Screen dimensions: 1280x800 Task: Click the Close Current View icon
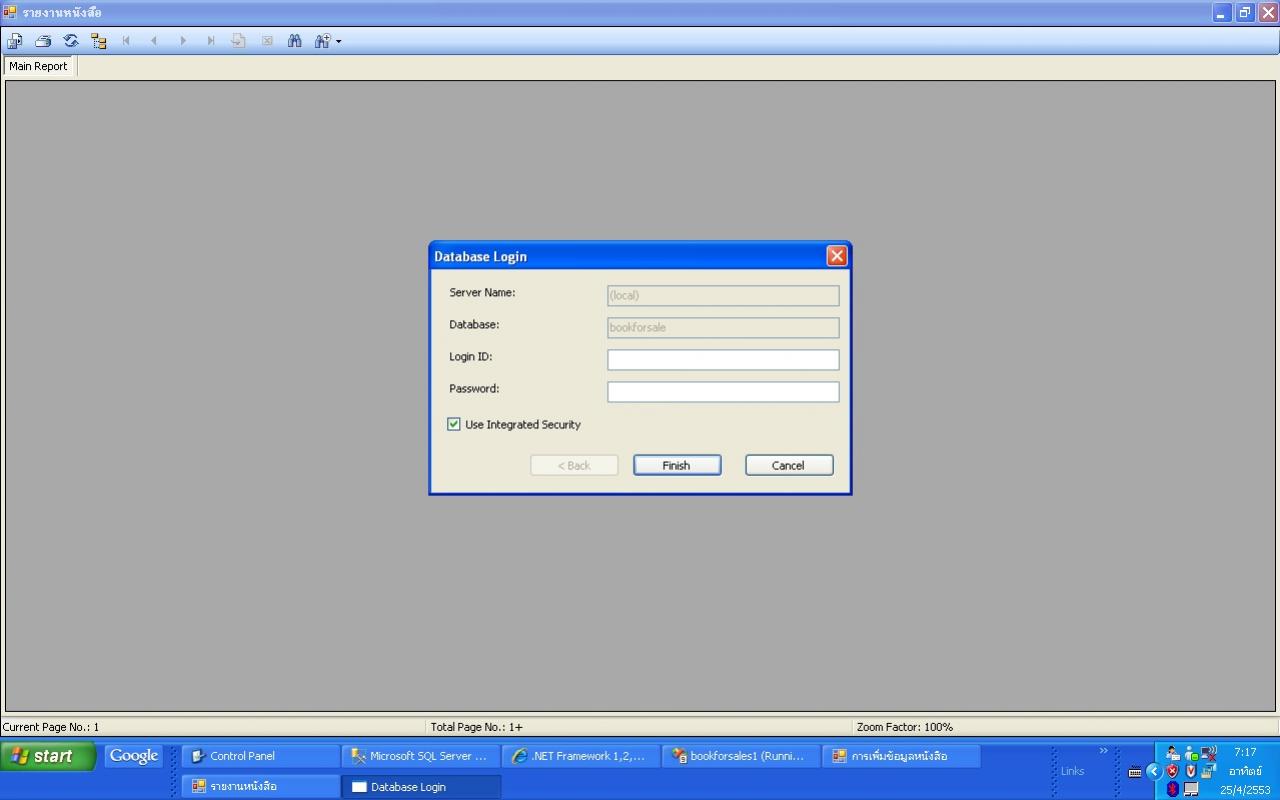click(x=267, y=41)
